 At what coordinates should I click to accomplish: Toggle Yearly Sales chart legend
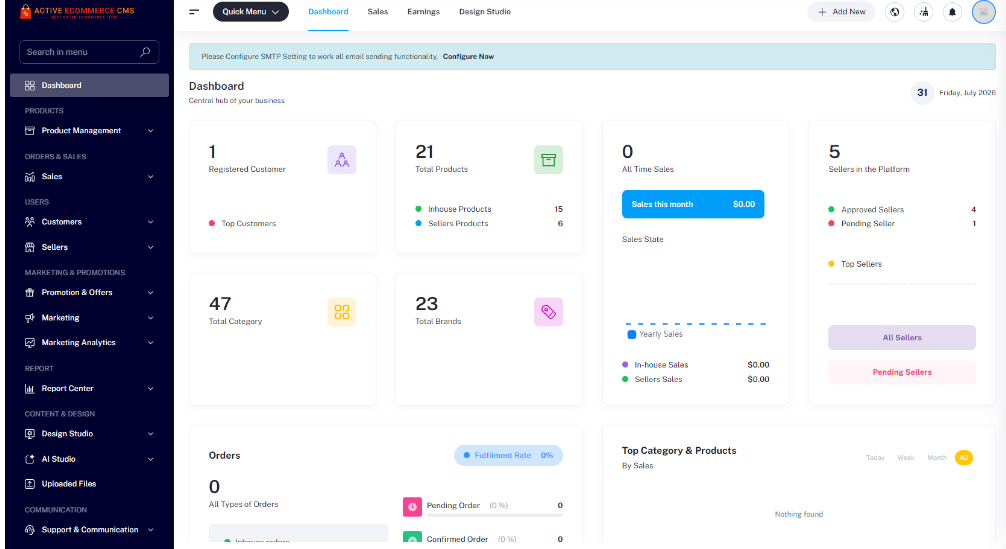click(x=655, y=334)
